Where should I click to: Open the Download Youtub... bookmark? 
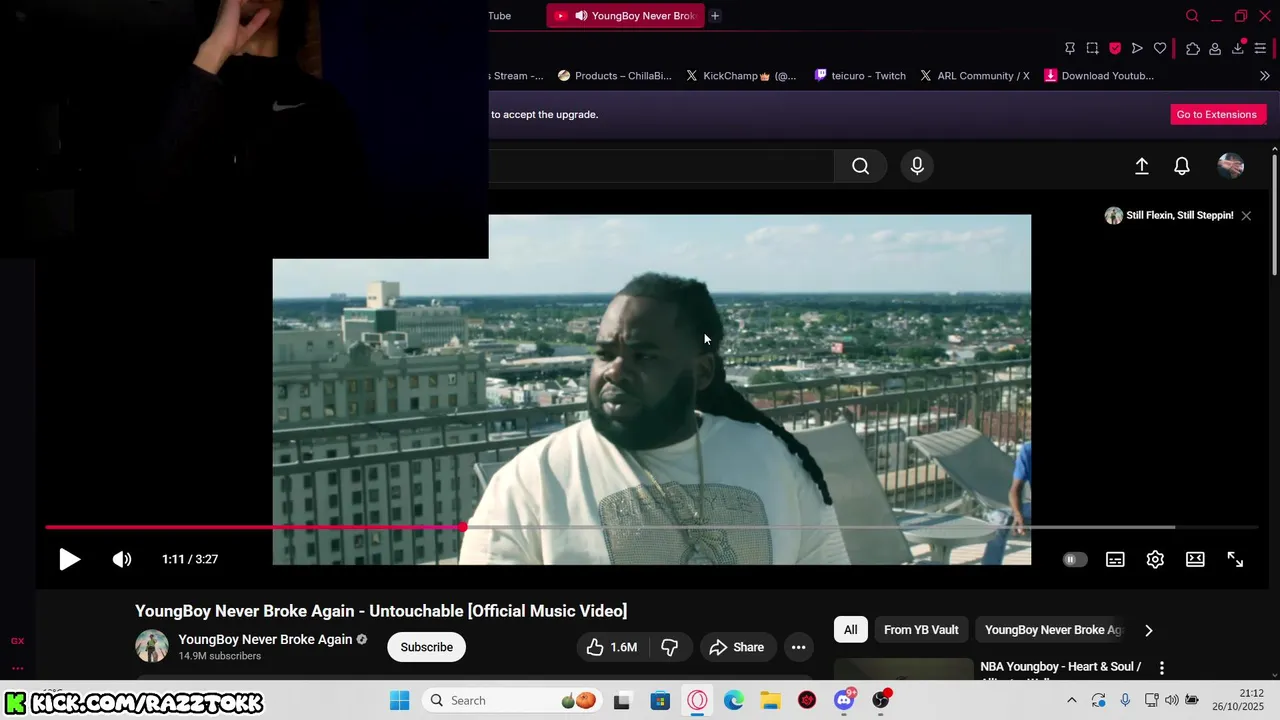coord(1099,75)
